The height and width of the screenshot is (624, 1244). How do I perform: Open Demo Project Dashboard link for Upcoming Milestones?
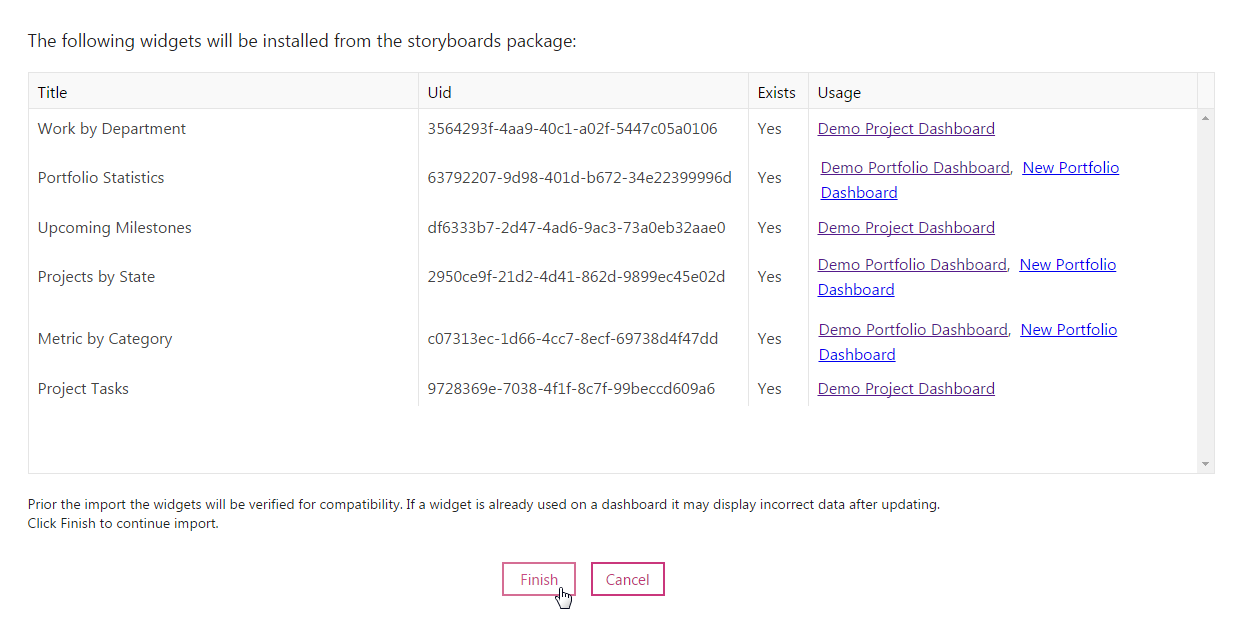906,227
